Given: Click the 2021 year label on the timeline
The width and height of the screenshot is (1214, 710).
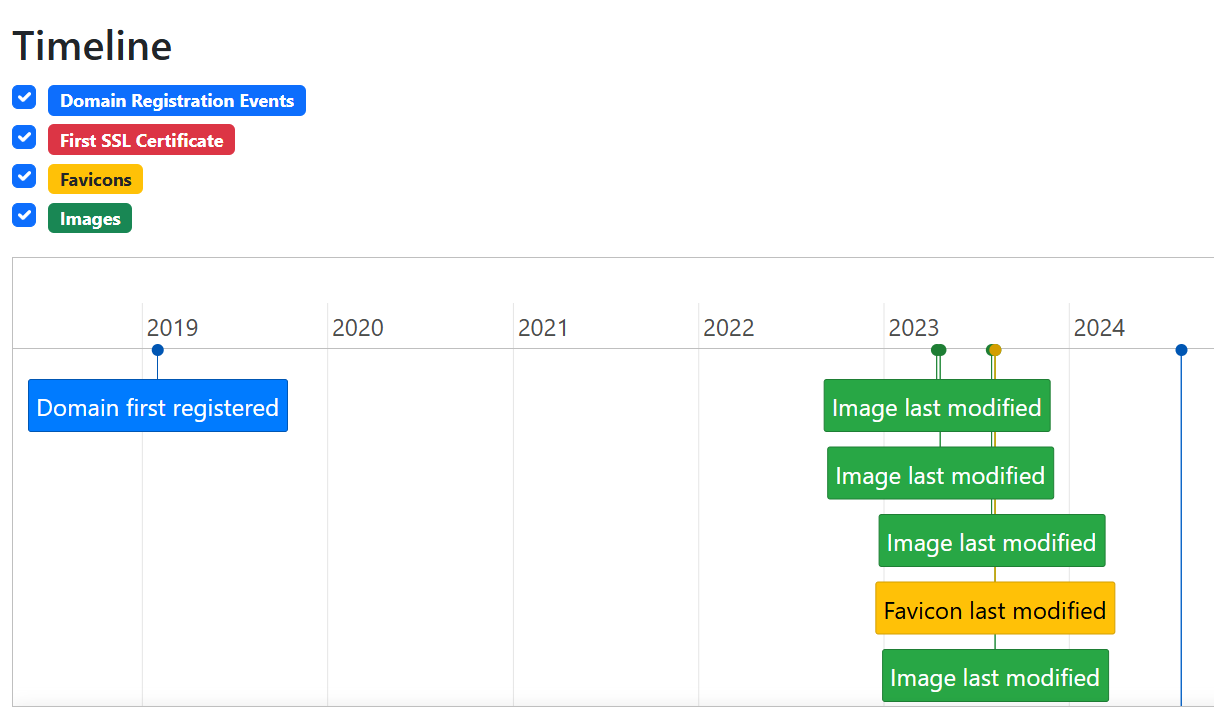Looking at the screenshot, I should click(544, 327).
